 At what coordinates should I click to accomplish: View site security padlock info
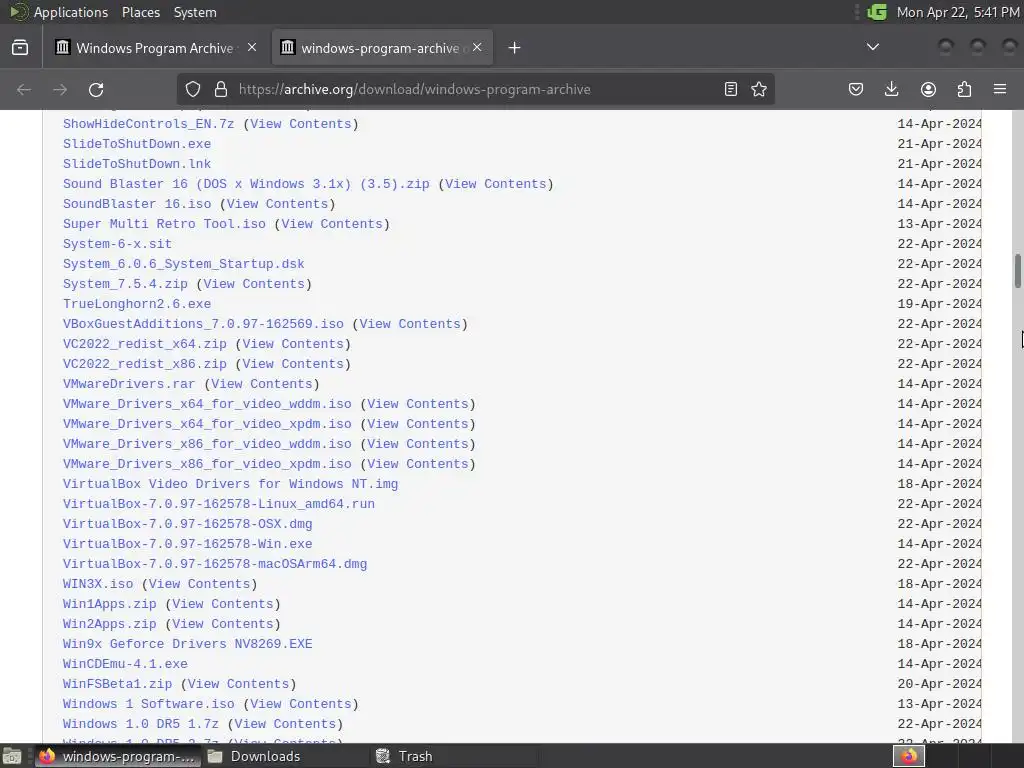[x=221, y=89]
